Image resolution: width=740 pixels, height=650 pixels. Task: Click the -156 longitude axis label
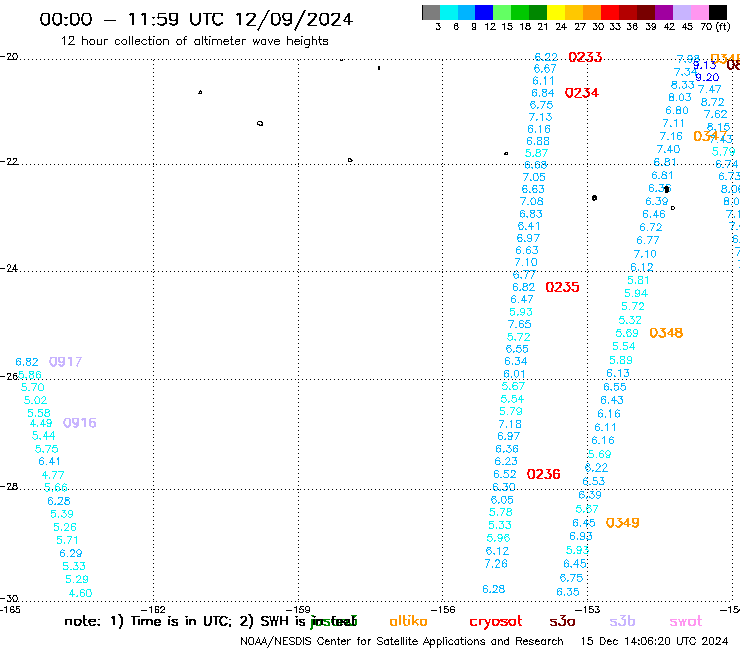coord(443,609)
